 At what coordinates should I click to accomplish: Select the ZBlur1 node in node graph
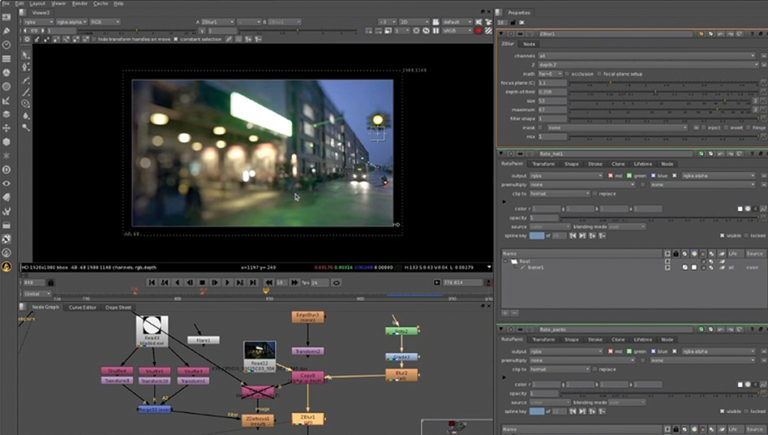pos(308,418)
